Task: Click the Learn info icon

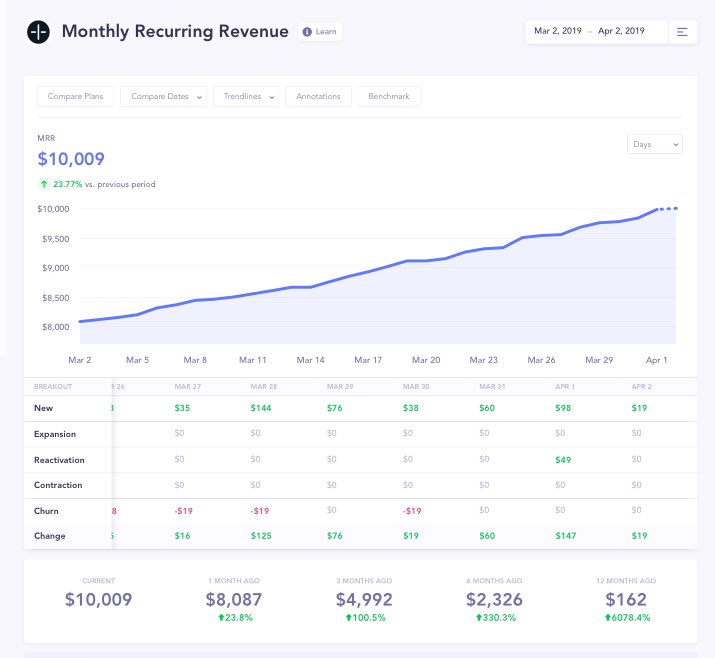Action: [307, 32]
